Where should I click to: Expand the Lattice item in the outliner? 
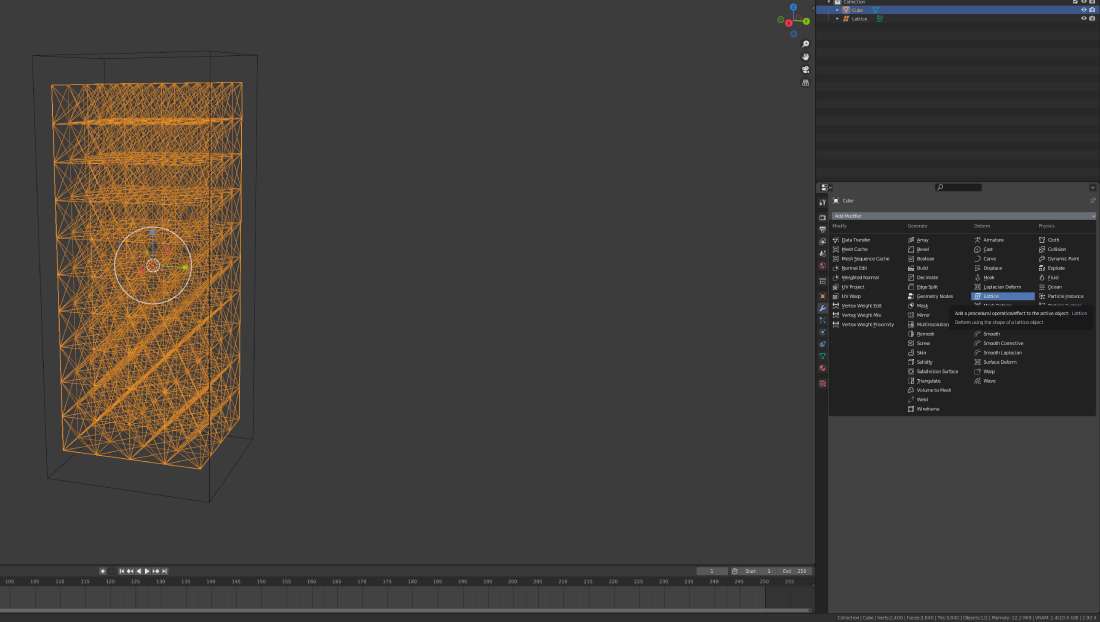coord(837,19)
